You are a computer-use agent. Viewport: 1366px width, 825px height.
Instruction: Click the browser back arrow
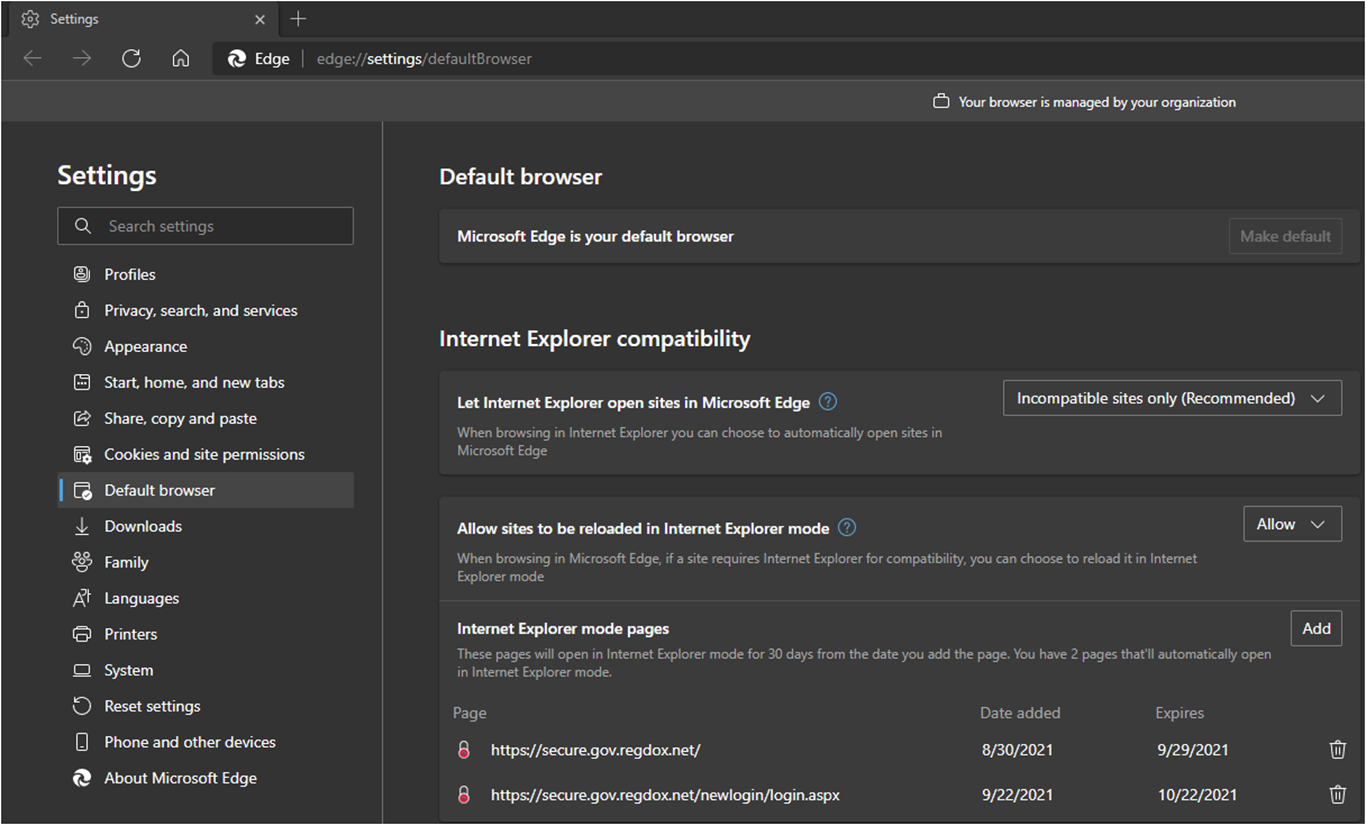pyautogui.click(x=32, y=59)
